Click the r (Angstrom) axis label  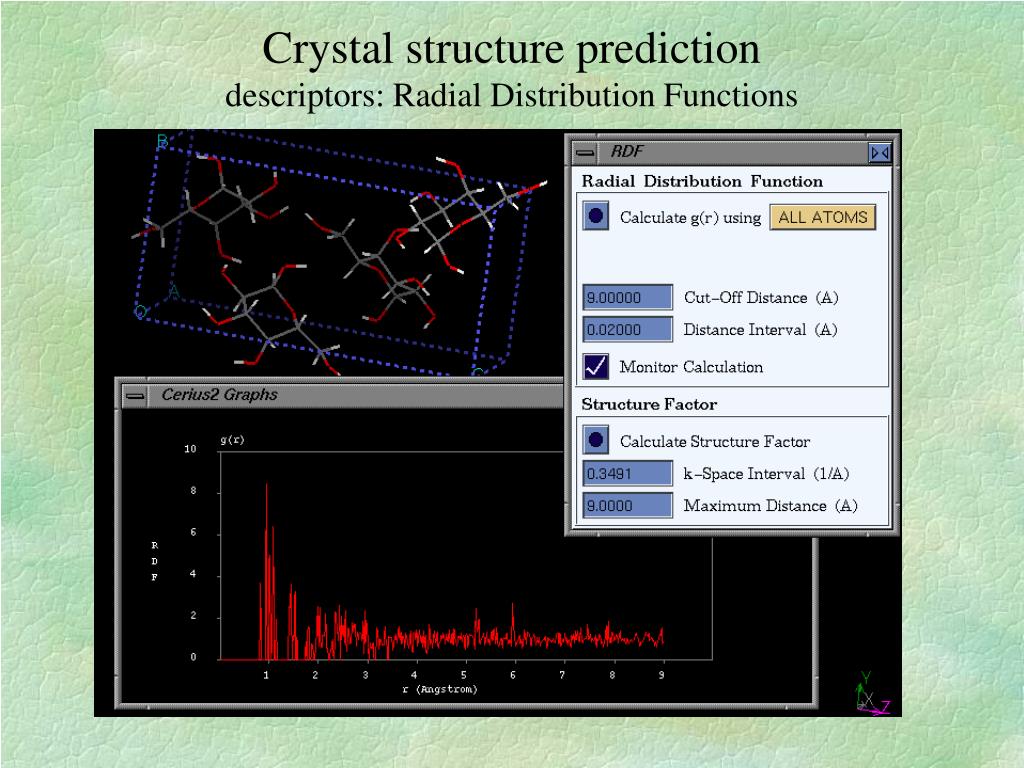click(x=441, y=690)
